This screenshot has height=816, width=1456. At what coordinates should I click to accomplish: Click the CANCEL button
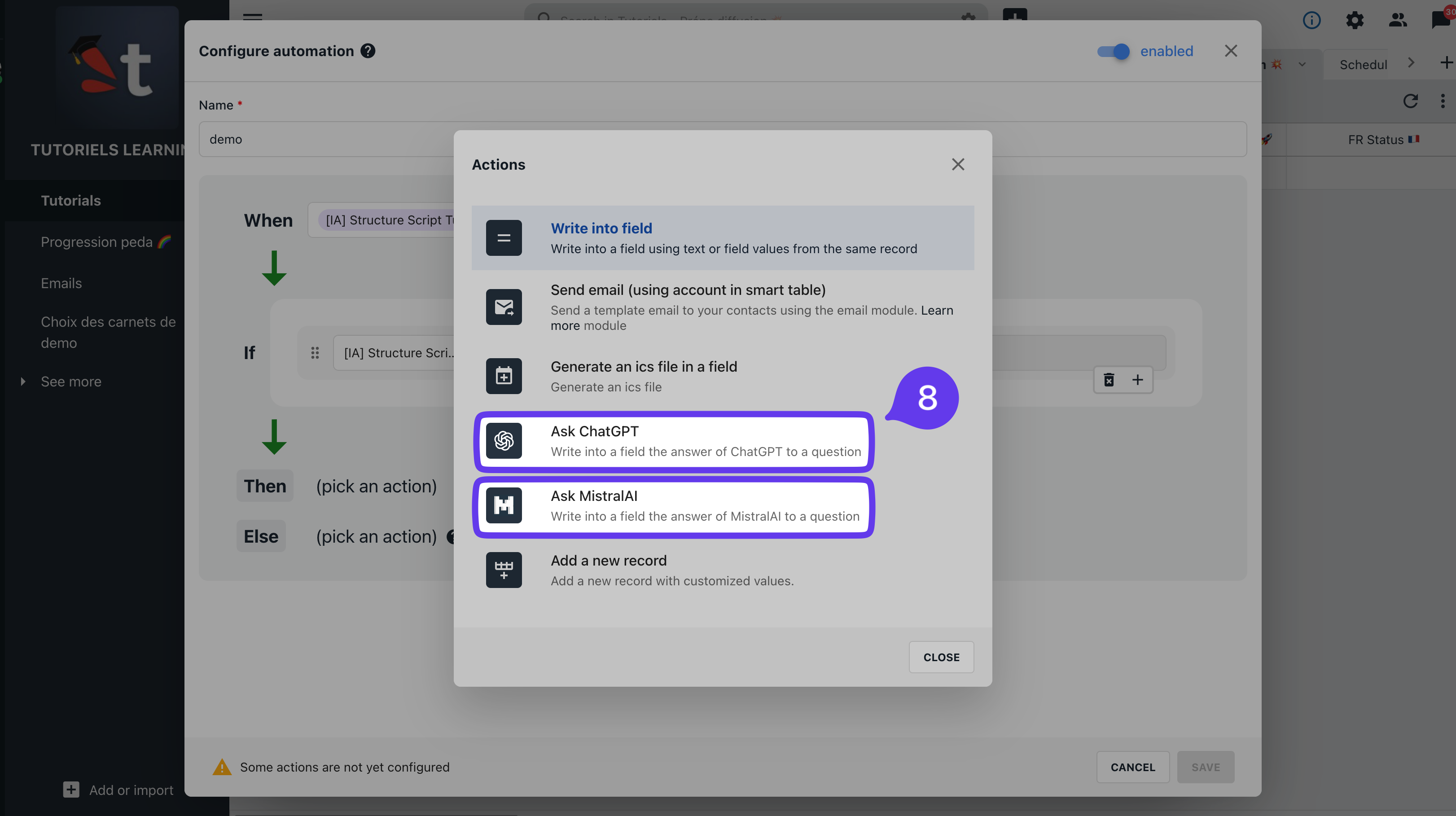1133,767
